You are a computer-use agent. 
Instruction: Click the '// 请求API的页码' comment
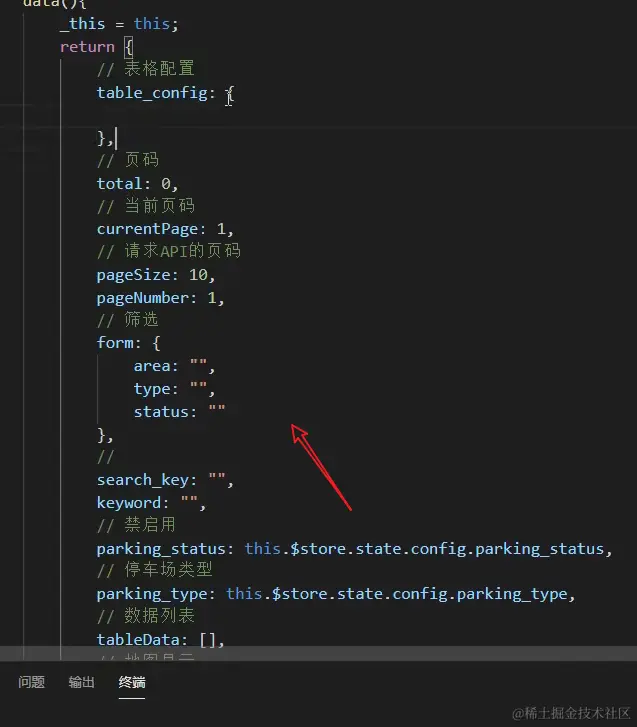click(x=169, y=251)
